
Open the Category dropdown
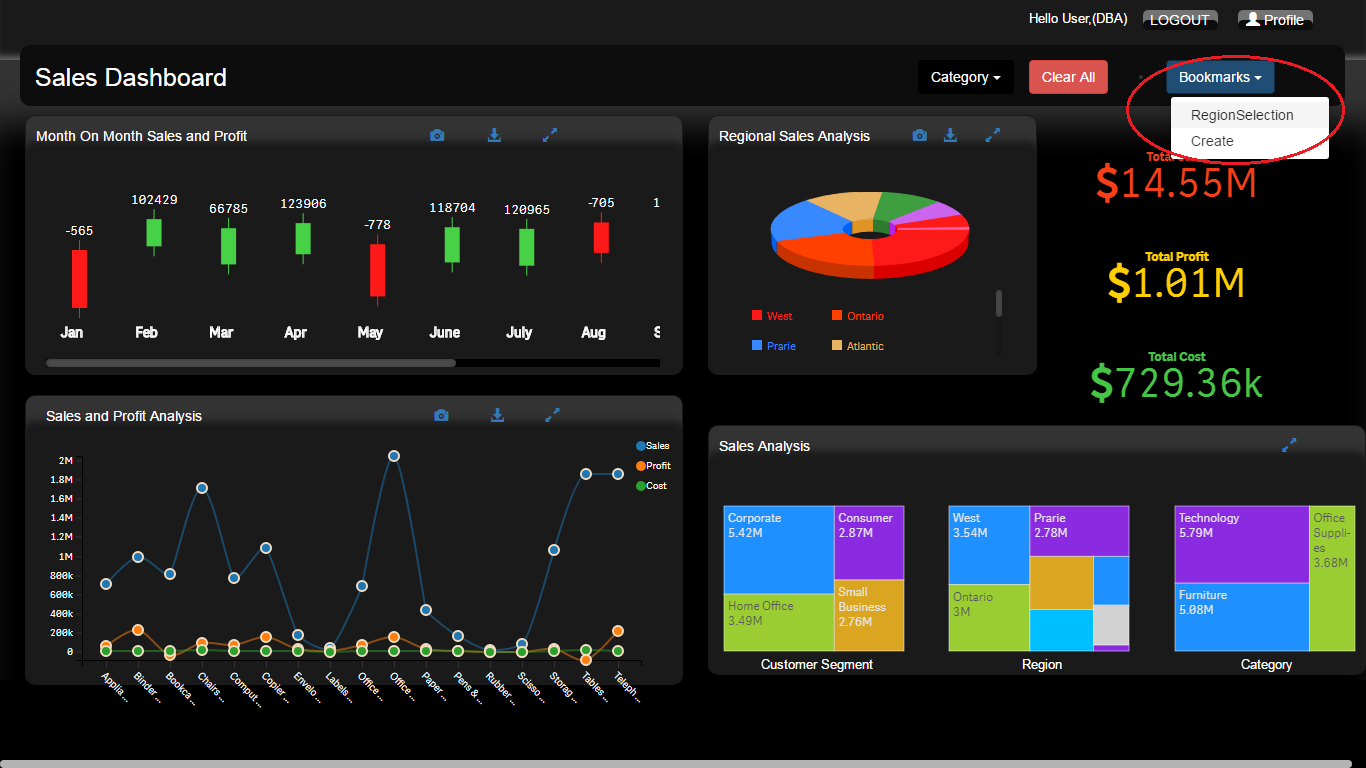(965, 77)
